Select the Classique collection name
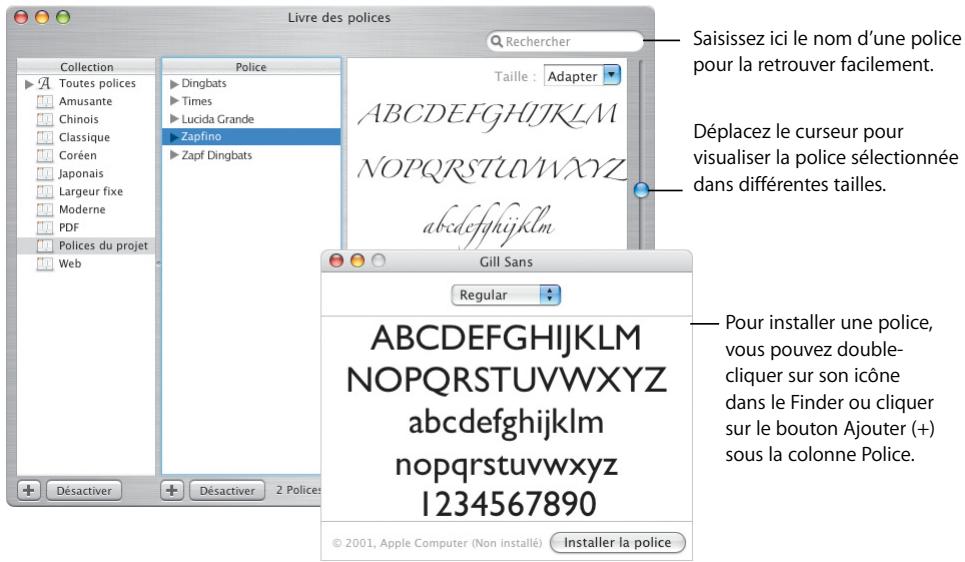Image resolution: width=965 pixels, height=562 pixels. coord(84,137)
